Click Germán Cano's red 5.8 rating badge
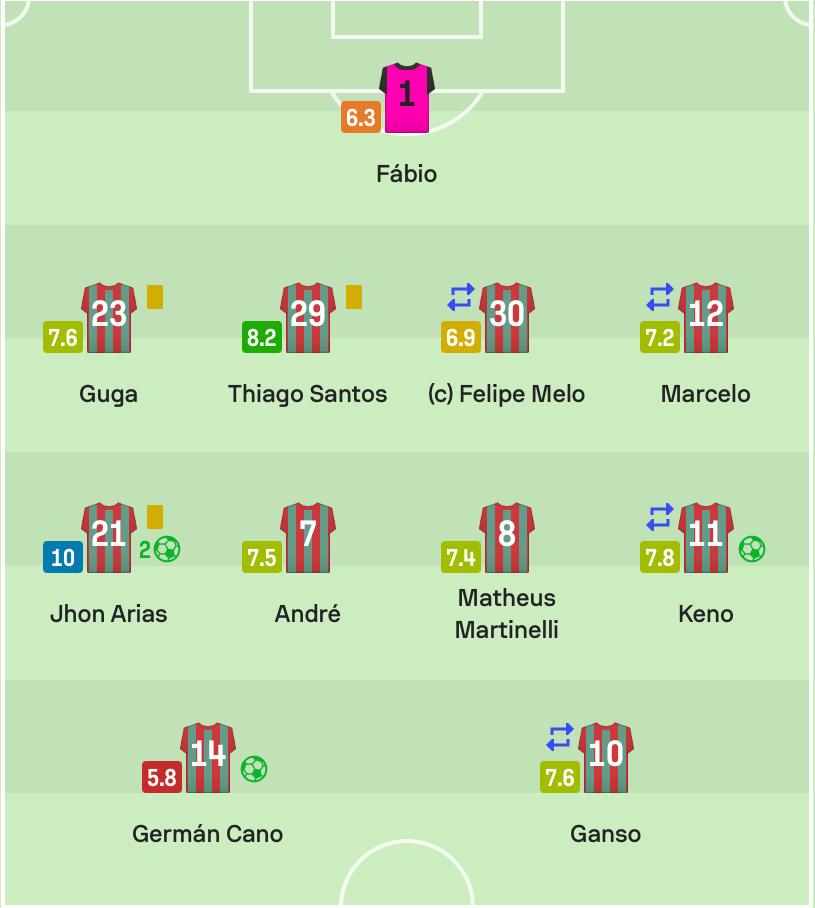The image size is (815, 908). [162, 777]
